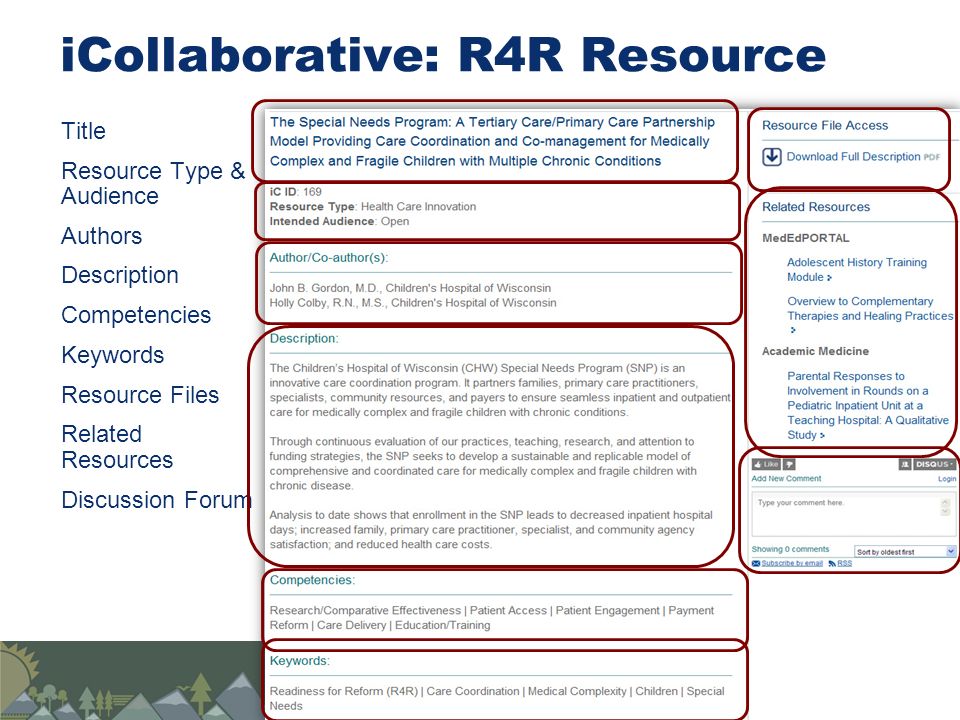Click the download arrow icon for Full Description
The width and height of the screenshot is (960, 720).
(x=771, y=157)
